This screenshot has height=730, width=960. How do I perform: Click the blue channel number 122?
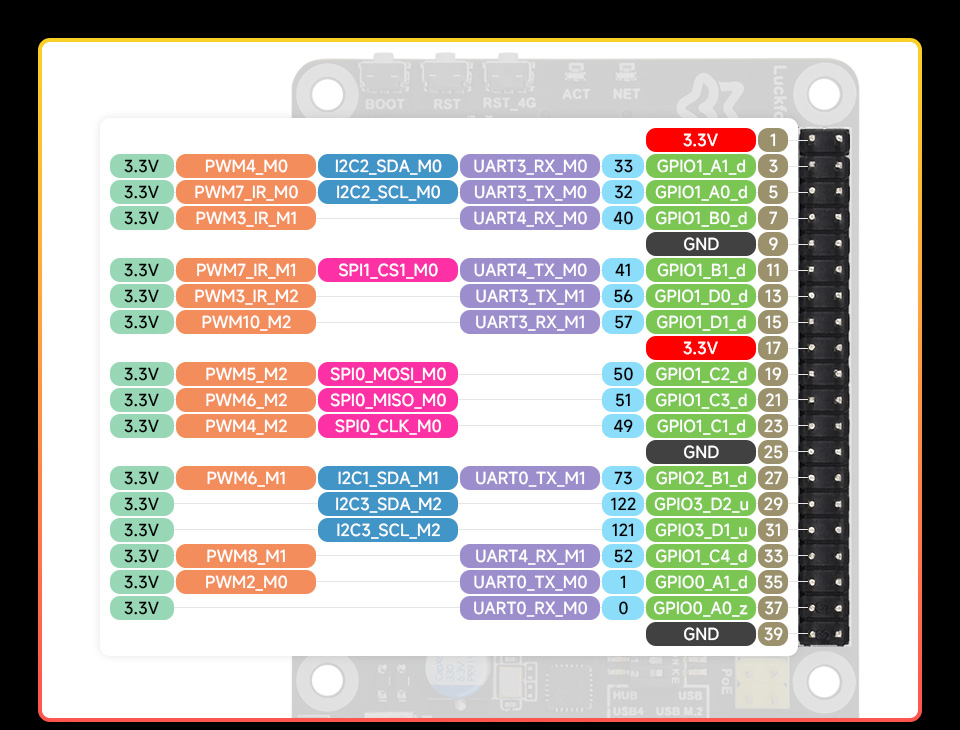pos(622,504)
